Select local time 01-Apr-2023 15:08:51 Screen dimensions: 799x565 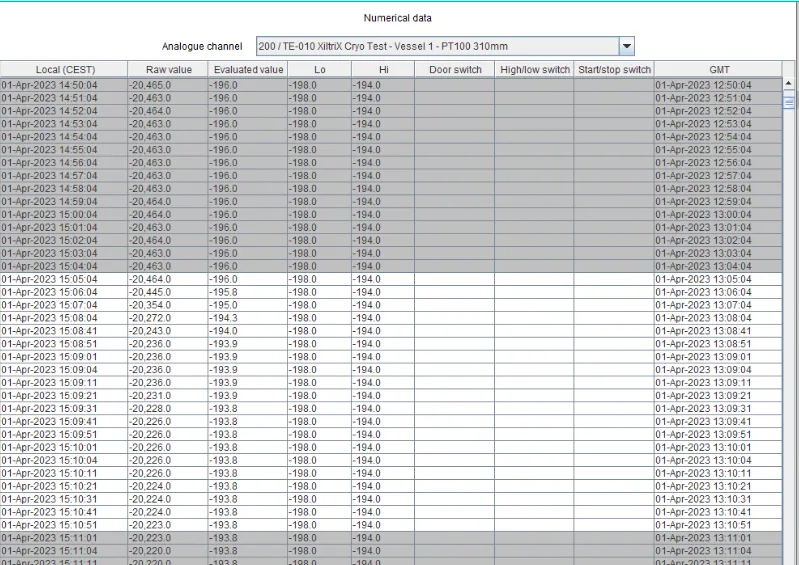pos(49,344)
